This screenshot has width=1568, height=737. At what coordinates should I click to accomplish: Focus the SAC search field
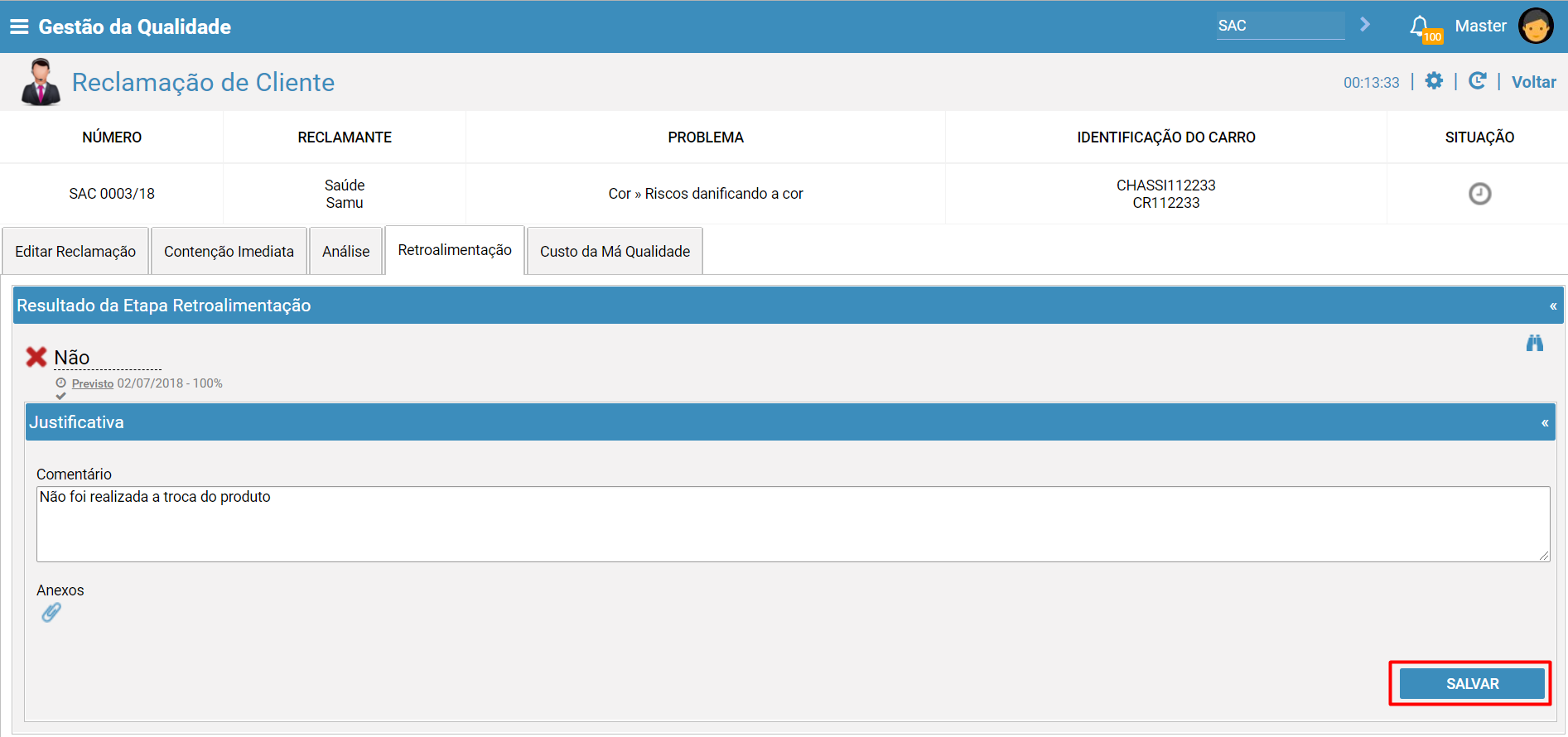coord(1281,26)
